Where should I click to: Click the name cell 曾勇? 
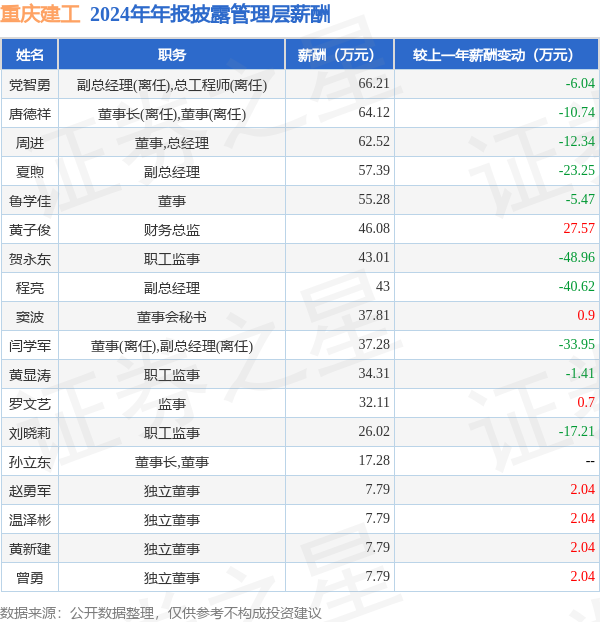30,578
